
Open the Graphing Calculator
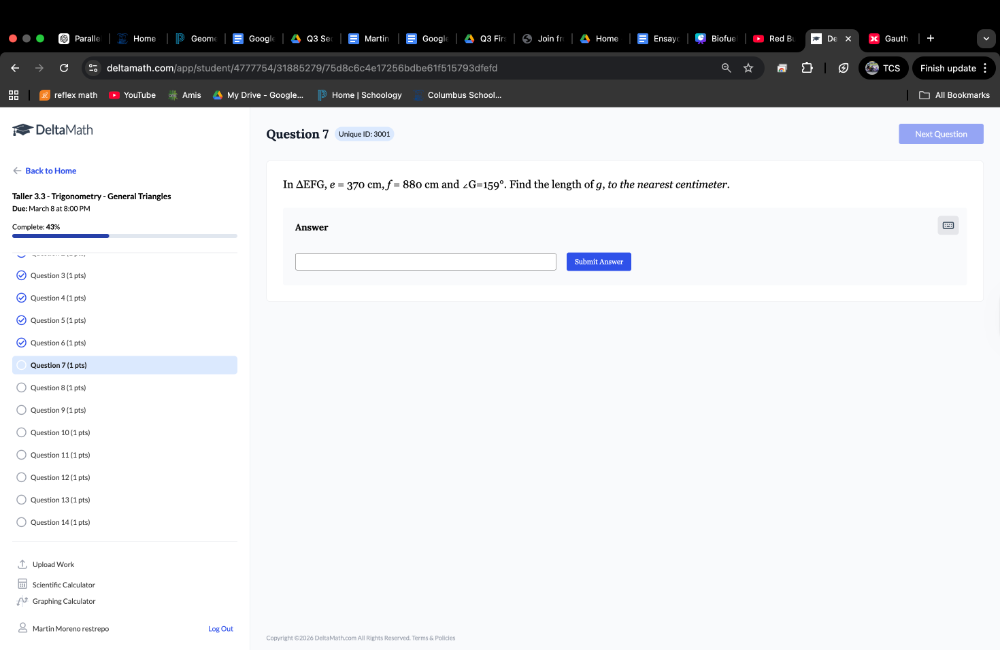click(x=63, y=602)
